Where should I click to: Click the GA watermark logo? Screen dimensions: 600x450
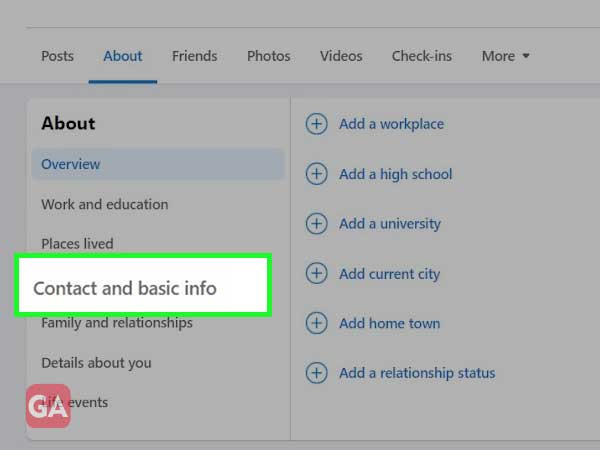tap(48, 406)
